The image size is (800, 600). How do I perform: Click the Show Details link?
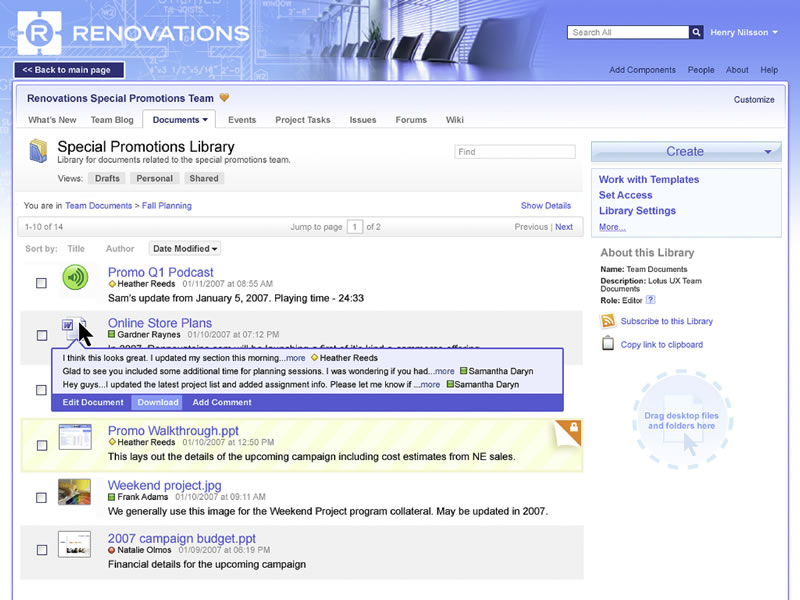[545, 206]
